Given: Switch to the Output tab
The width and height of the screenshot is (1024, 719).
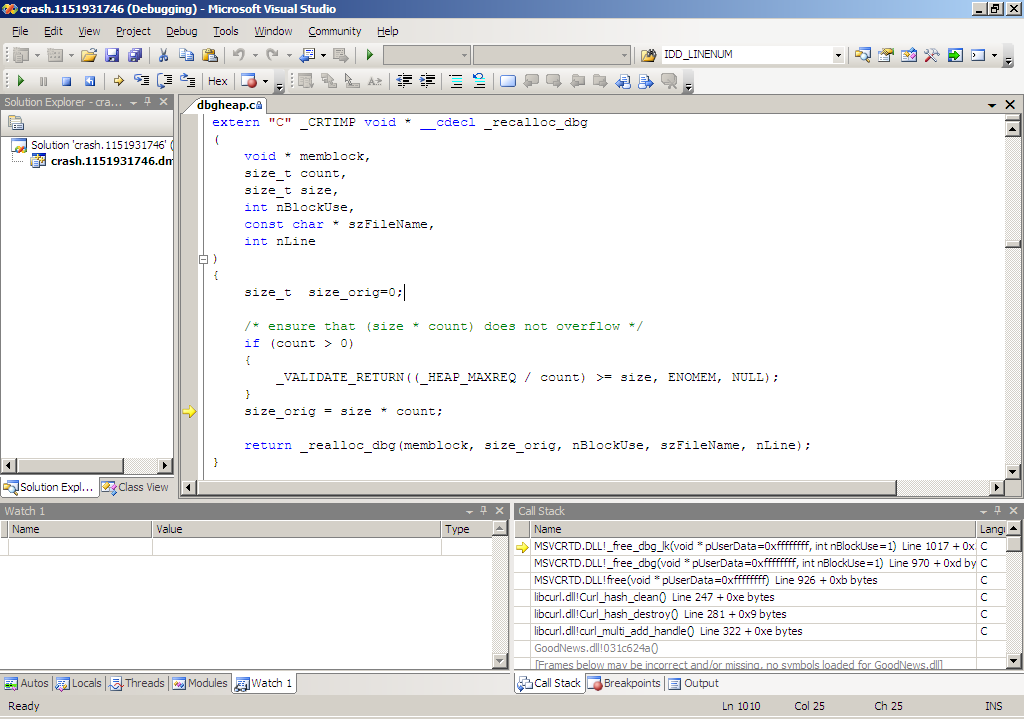Looking at the screenshot, I should (693, 683).
